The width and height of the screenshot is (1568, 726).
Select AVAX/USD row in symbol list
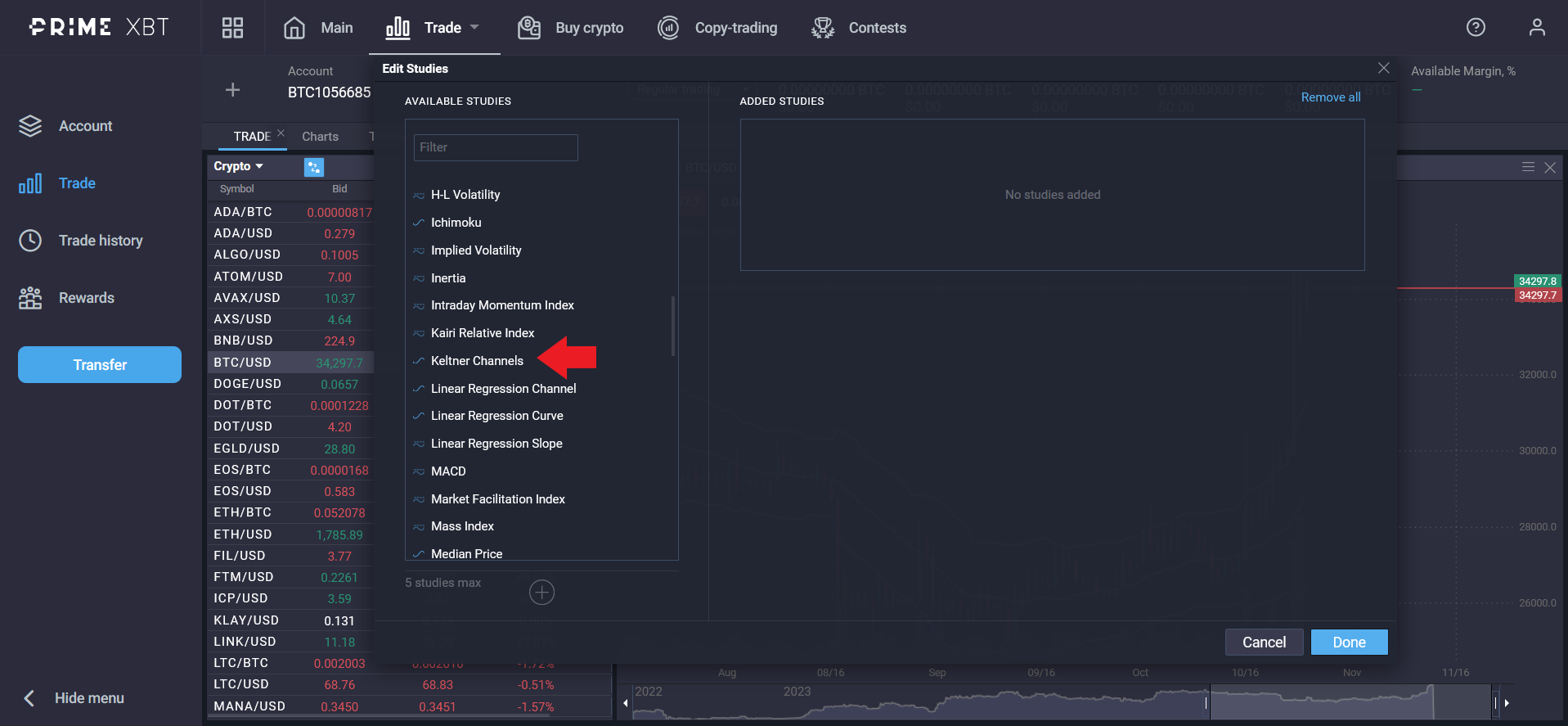click(x=290, y=298)
